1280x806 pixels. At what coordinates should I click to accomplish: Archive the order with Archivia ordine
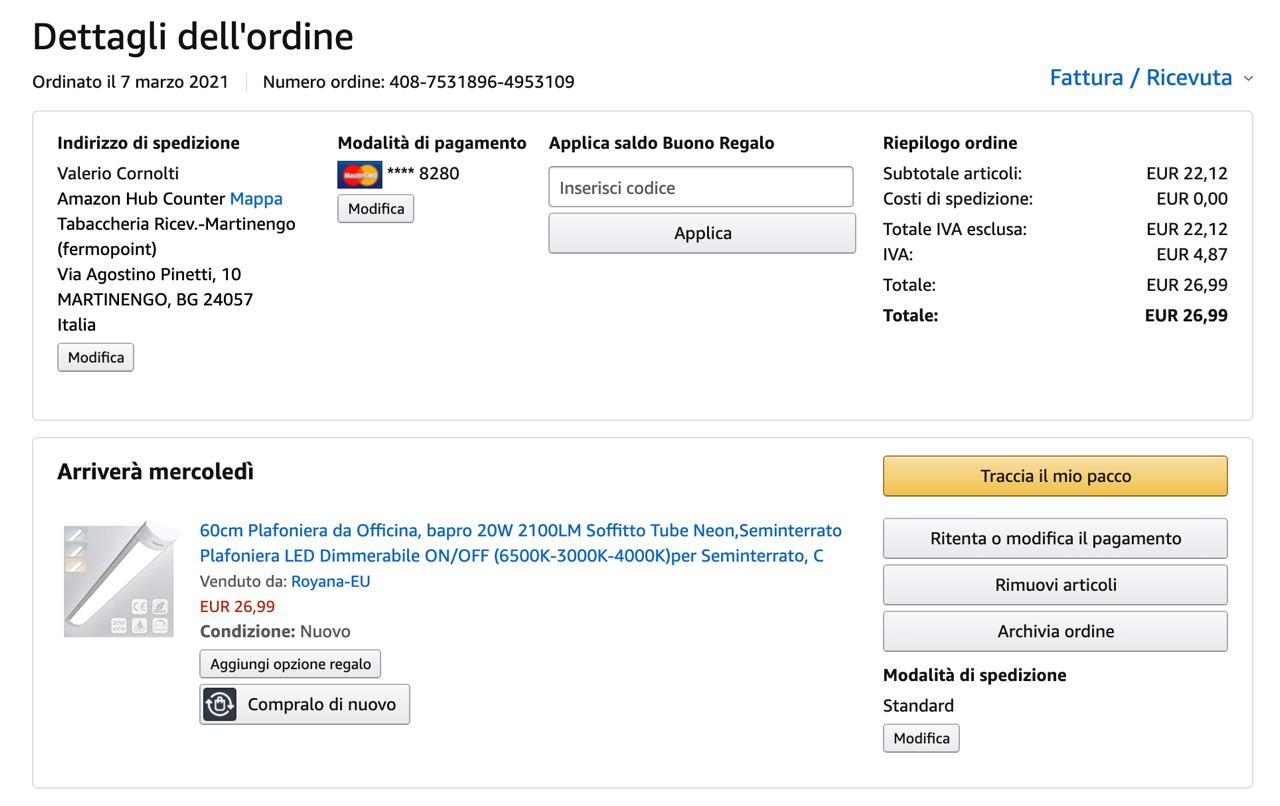(x=1055, y=631)
